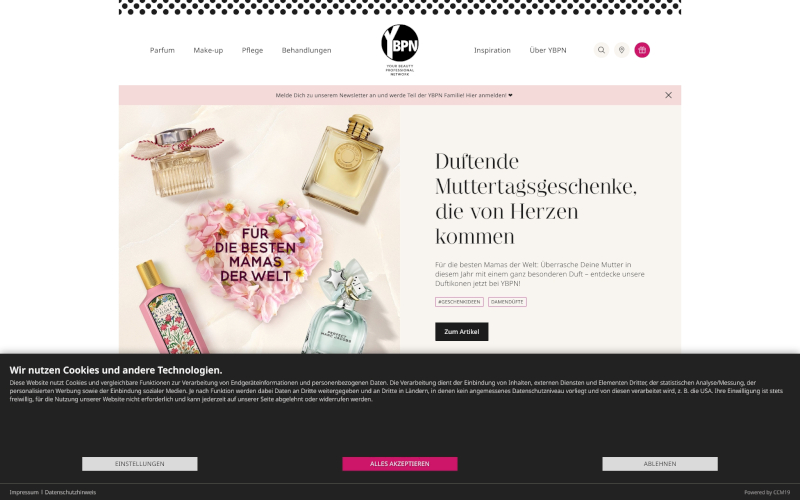Screen dimensions: 800x500
Task: Go to the Inspiration page
Action: pos(492,50)
